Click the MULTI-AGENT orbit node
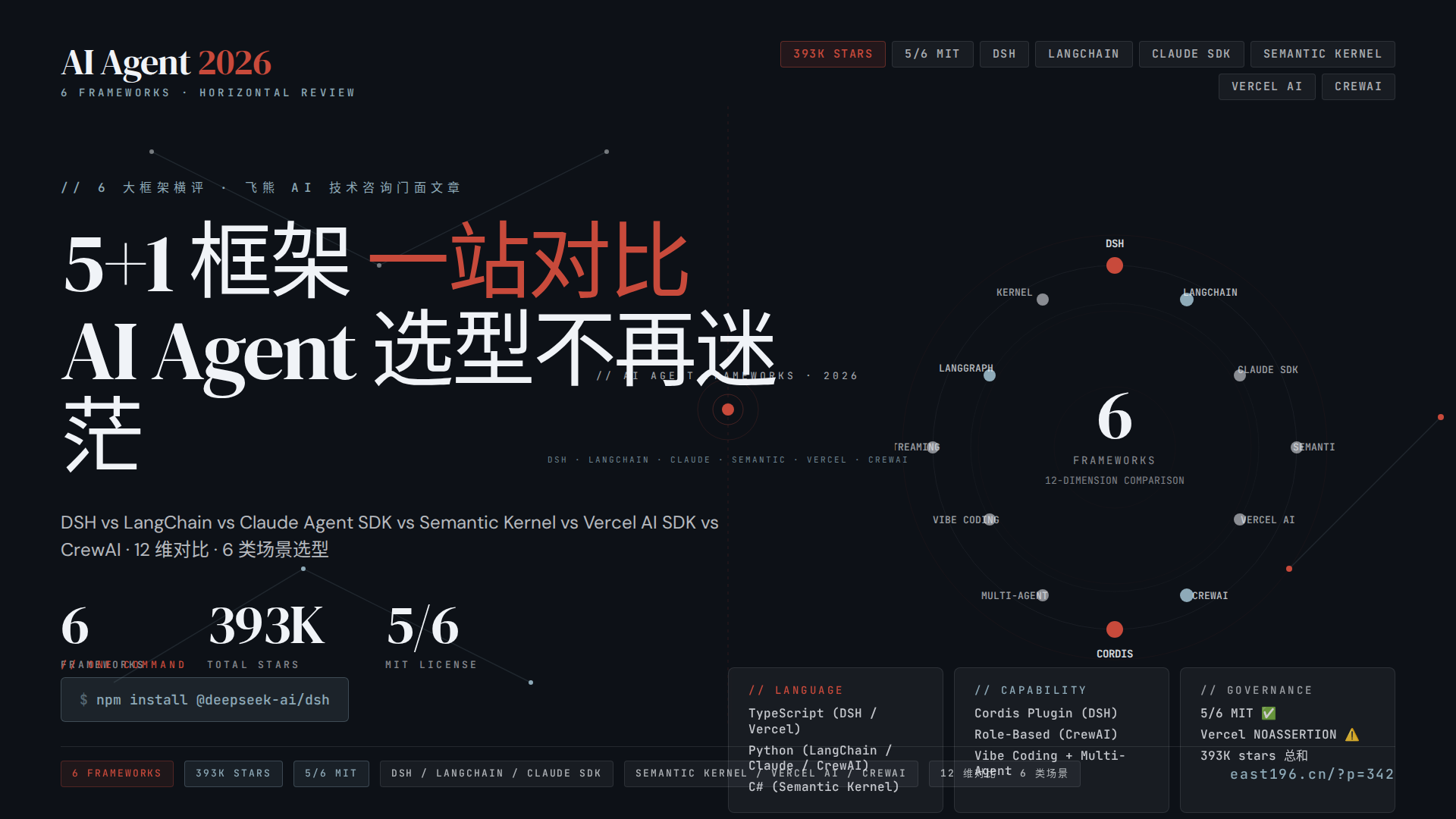 point(1043,595)
